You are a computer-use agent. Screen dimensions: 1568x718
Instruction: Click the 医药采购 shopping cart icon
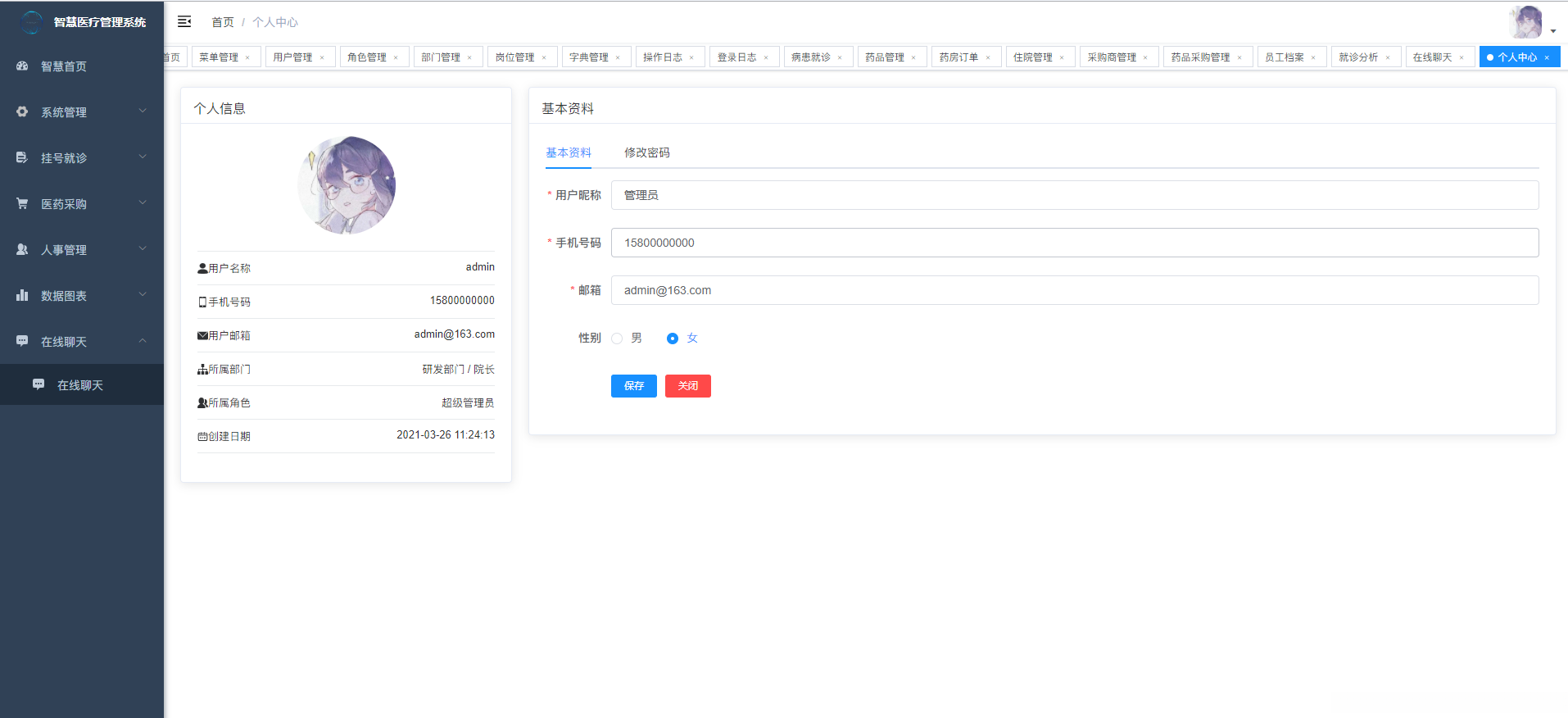coord(22,203)
